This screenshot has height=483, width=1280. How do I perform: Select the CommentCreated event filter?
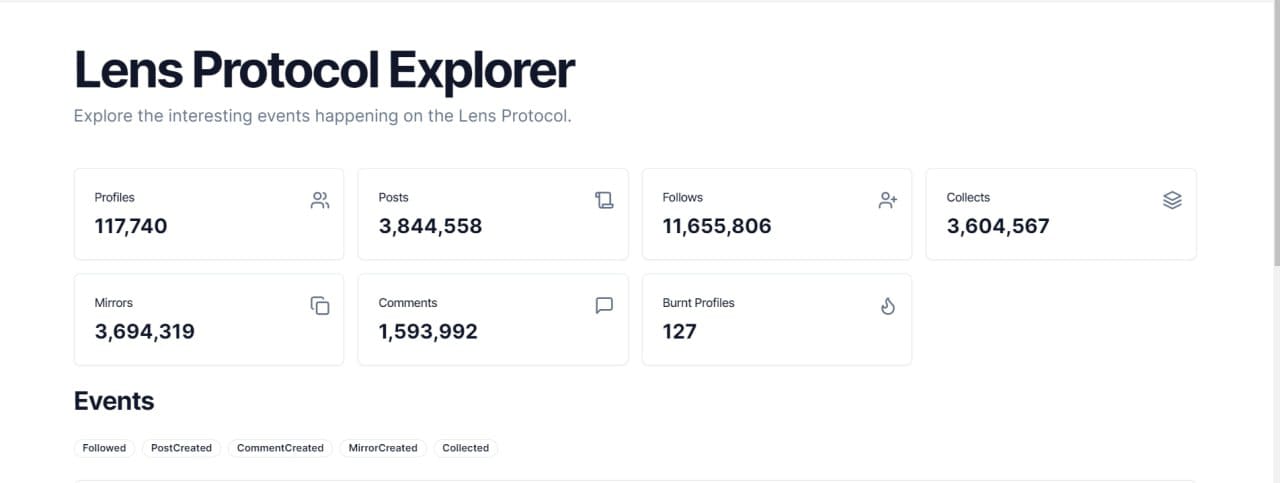(280, 448)
